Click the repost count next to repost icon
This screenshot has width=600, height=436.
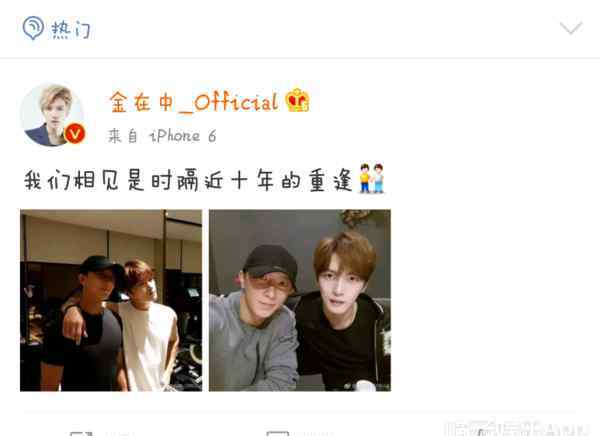[121, 434]
